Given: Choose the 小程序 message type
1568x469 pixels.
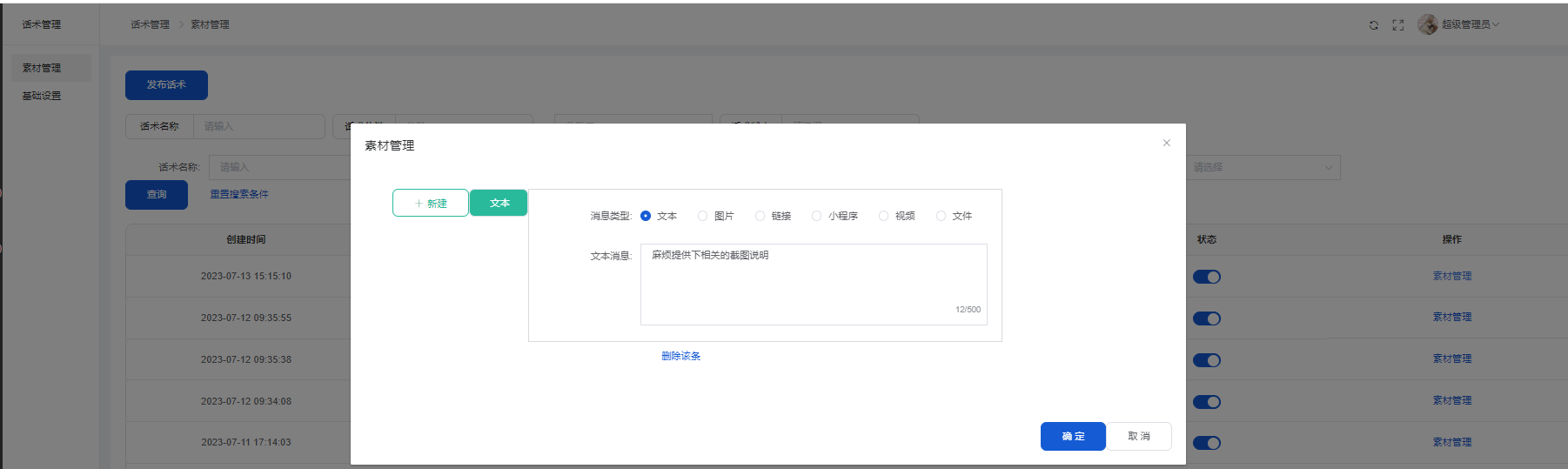Looking at the screenshot, I should pos(816,216).
